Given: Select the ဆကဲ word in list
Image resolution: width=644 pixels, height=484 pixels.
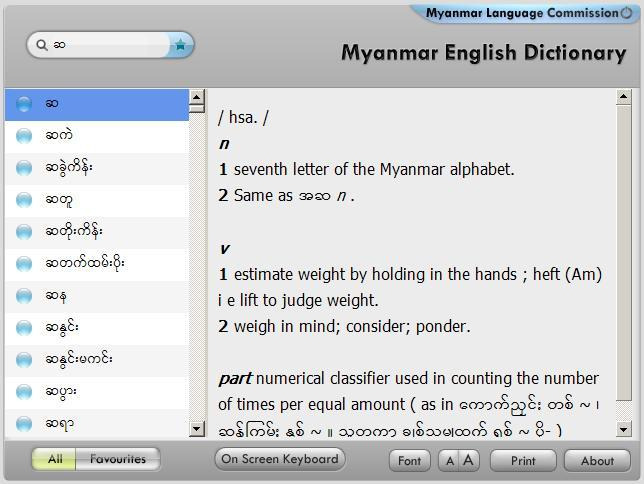Looking at the screenshot, I should coord(97,136).
